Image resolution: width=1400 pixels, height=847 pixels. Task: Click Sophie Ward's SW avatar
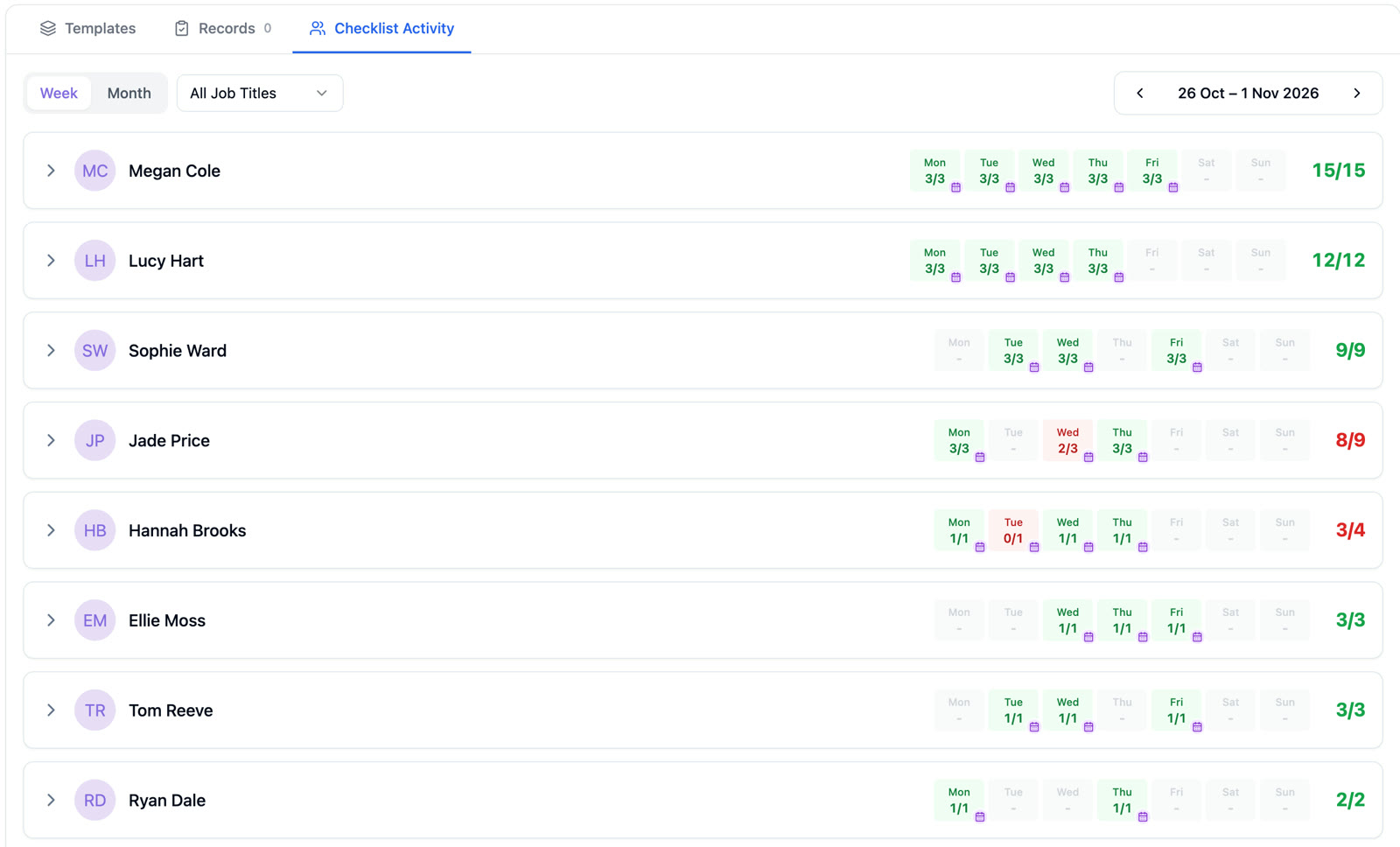94,351
